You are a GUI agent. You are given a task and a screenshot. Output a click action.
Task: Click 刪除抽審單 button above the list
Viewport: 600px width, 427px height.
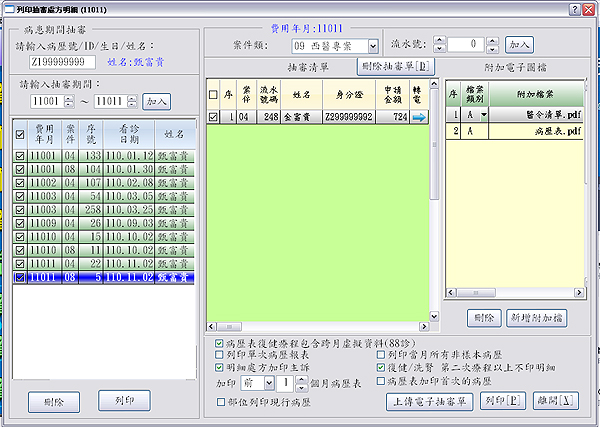tap(398, 66)
